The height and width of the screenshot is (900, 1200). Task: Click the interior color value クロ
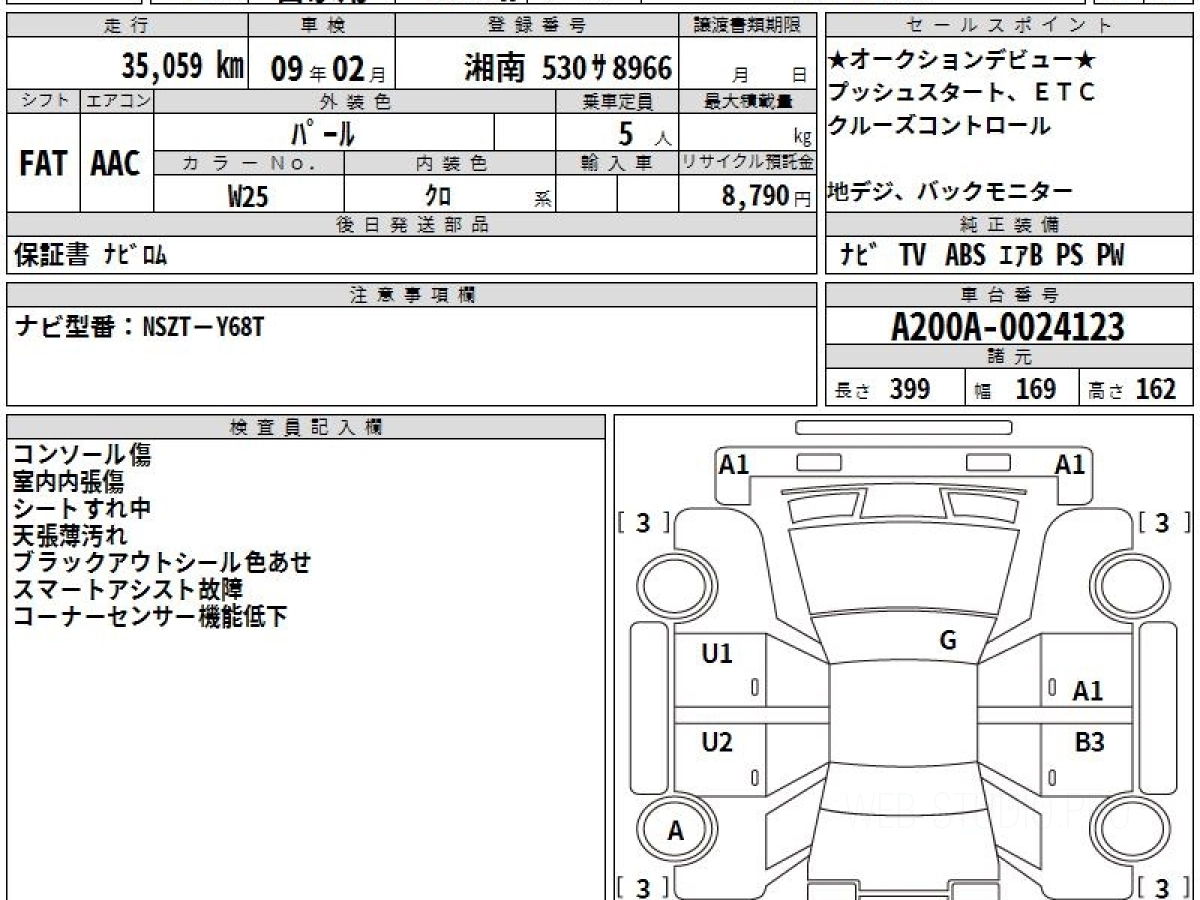point(438,195)
